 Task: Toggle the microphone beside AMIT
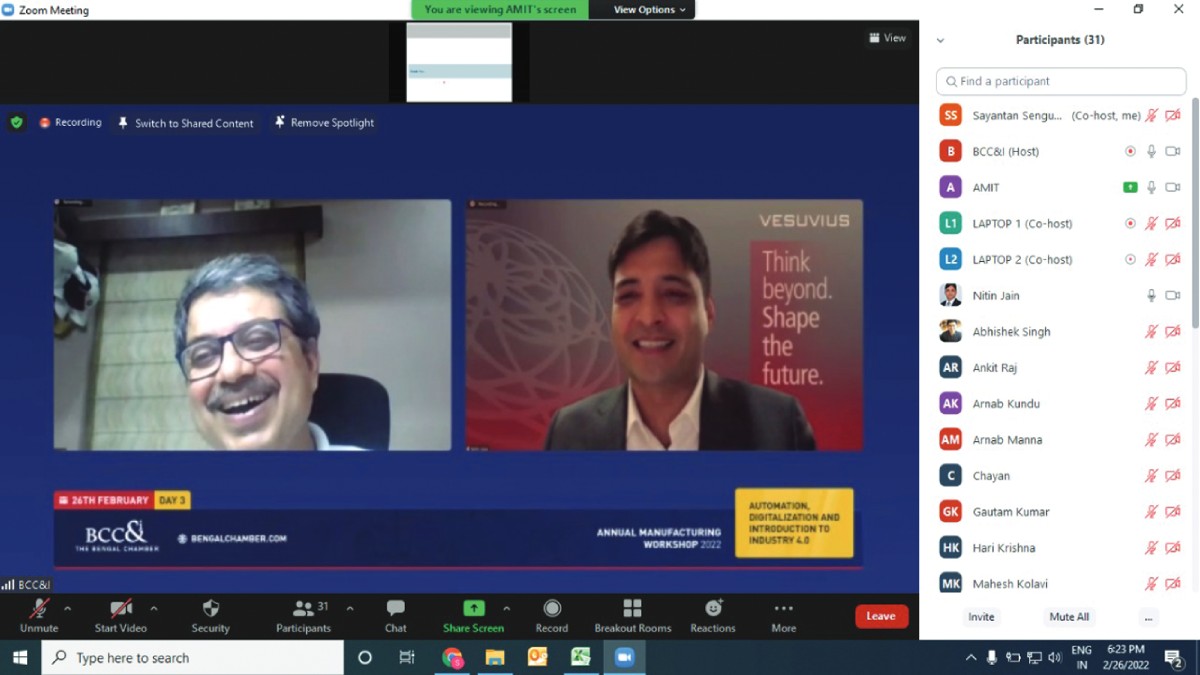point(1151,187)
